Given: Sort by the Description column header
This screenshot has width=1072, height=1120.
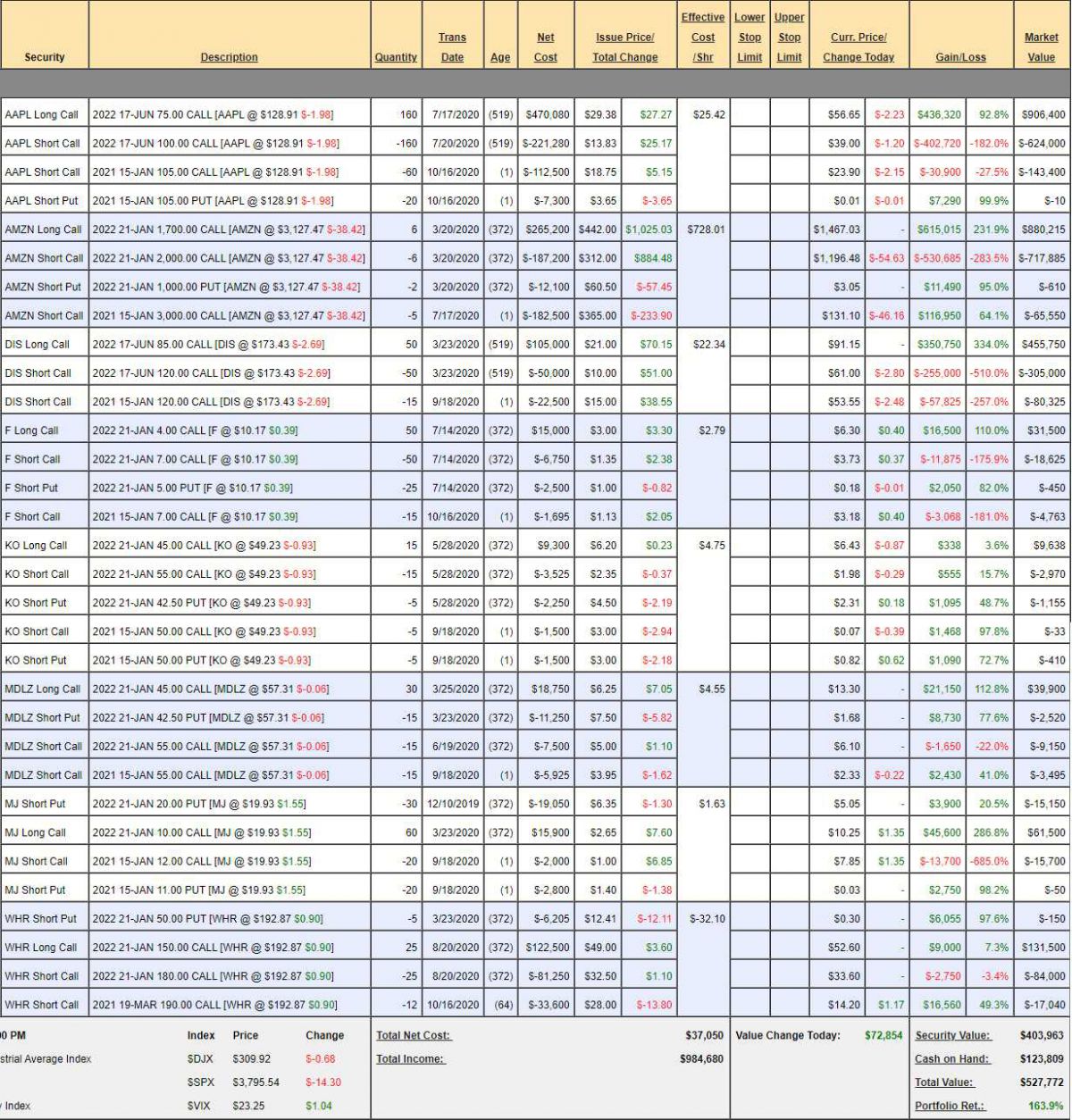Looking at the screenshot, I should [229, 57].
